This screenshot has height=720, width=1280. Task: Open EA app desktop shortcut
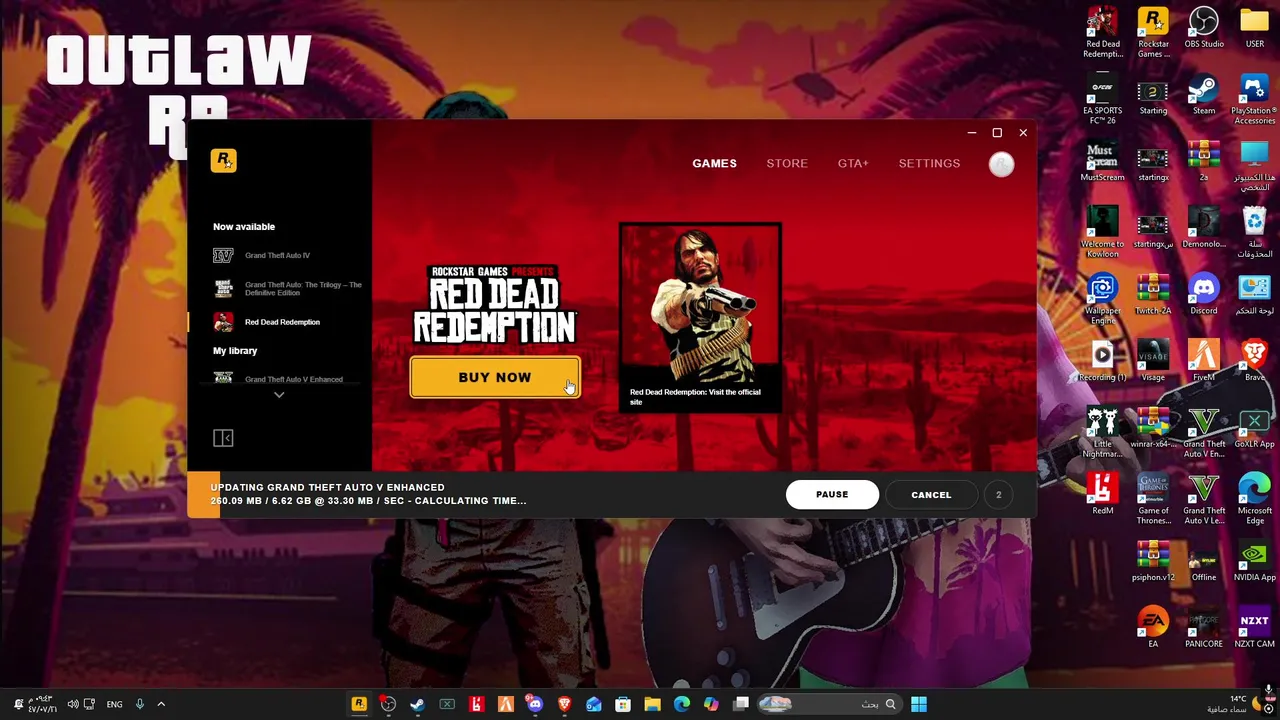(x=1153, y=628)
